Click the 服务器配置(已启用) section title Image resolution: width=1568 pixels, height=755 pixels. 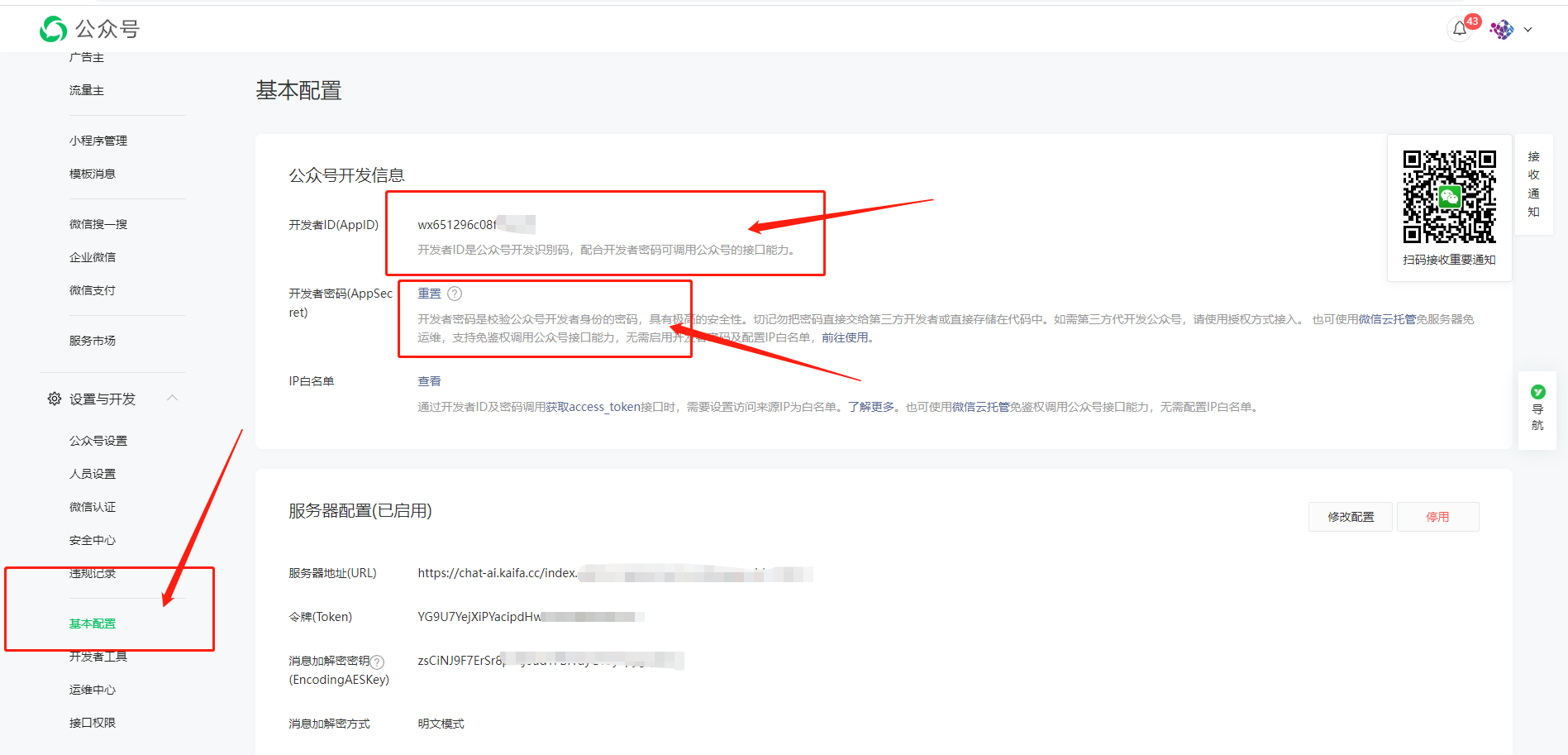click(x=360, y=511)
